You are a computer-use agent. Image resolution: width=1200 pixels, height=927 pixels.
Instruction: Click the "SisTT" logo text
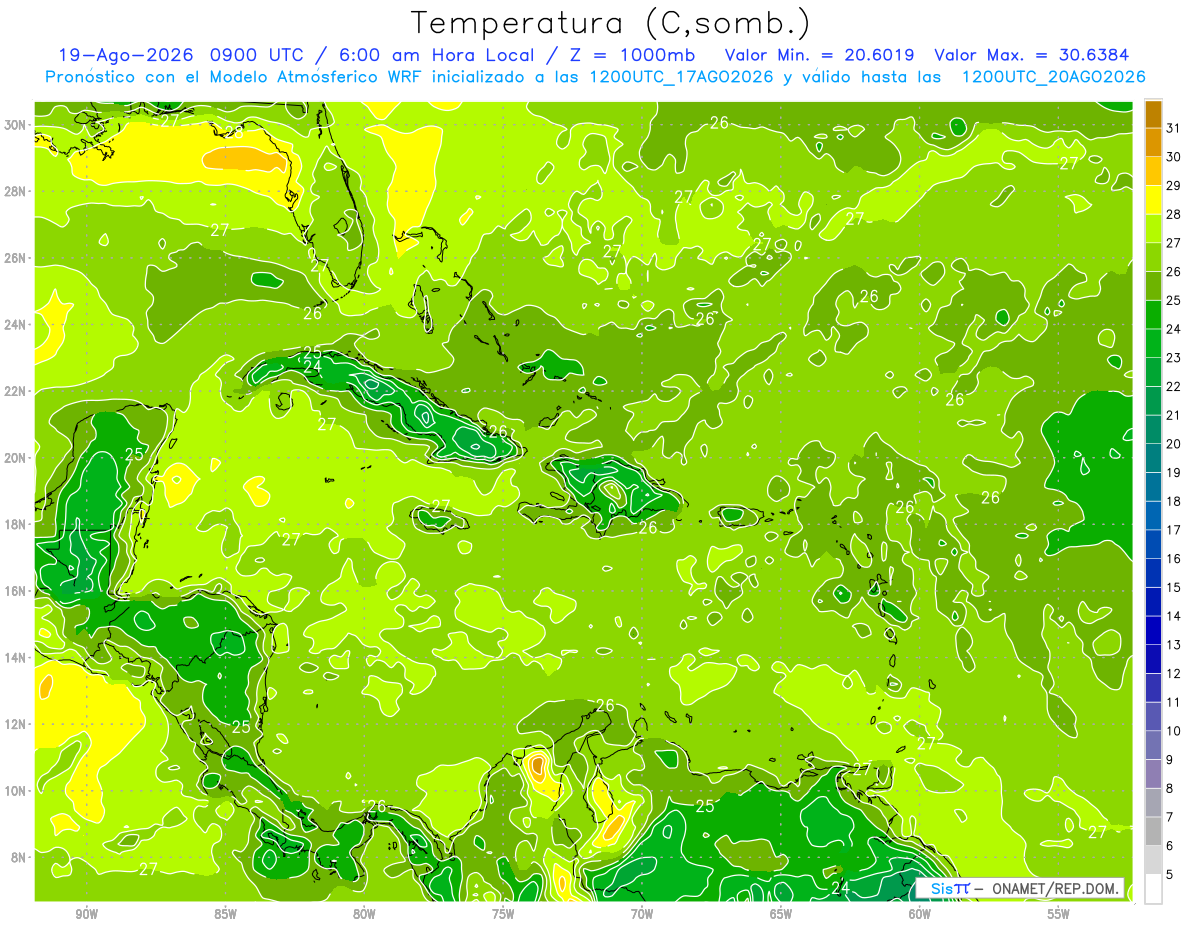pos(950,888)
